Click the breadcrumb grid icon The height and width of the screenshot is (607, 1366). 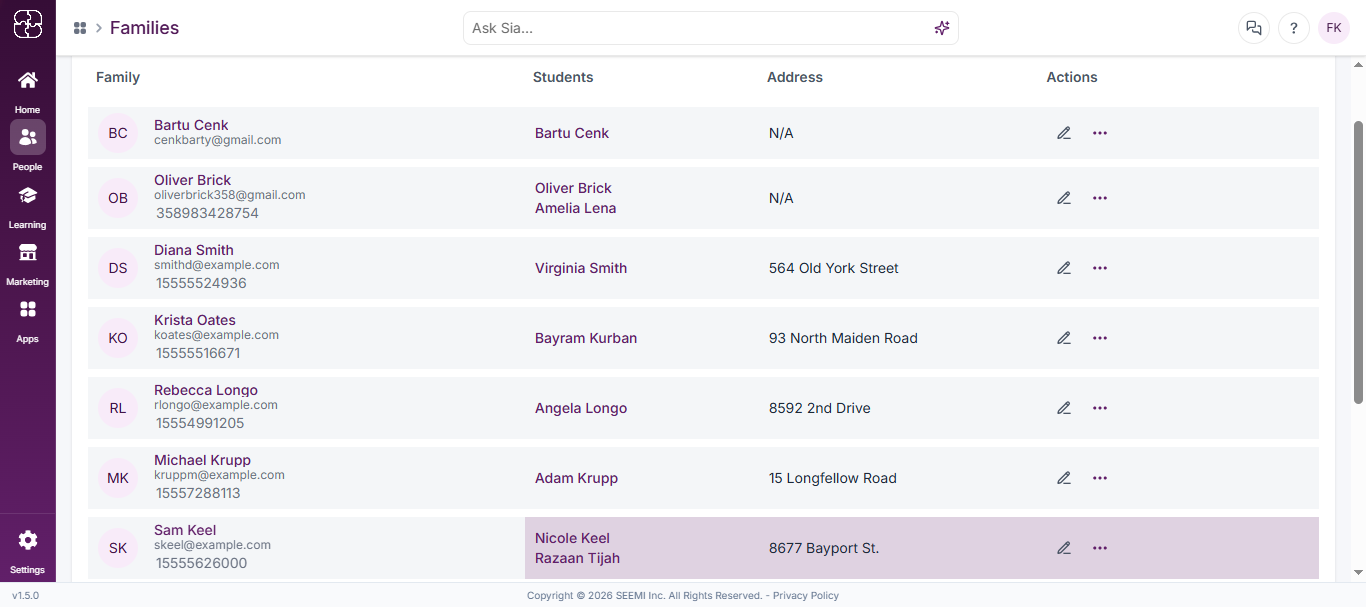(80, 28)
